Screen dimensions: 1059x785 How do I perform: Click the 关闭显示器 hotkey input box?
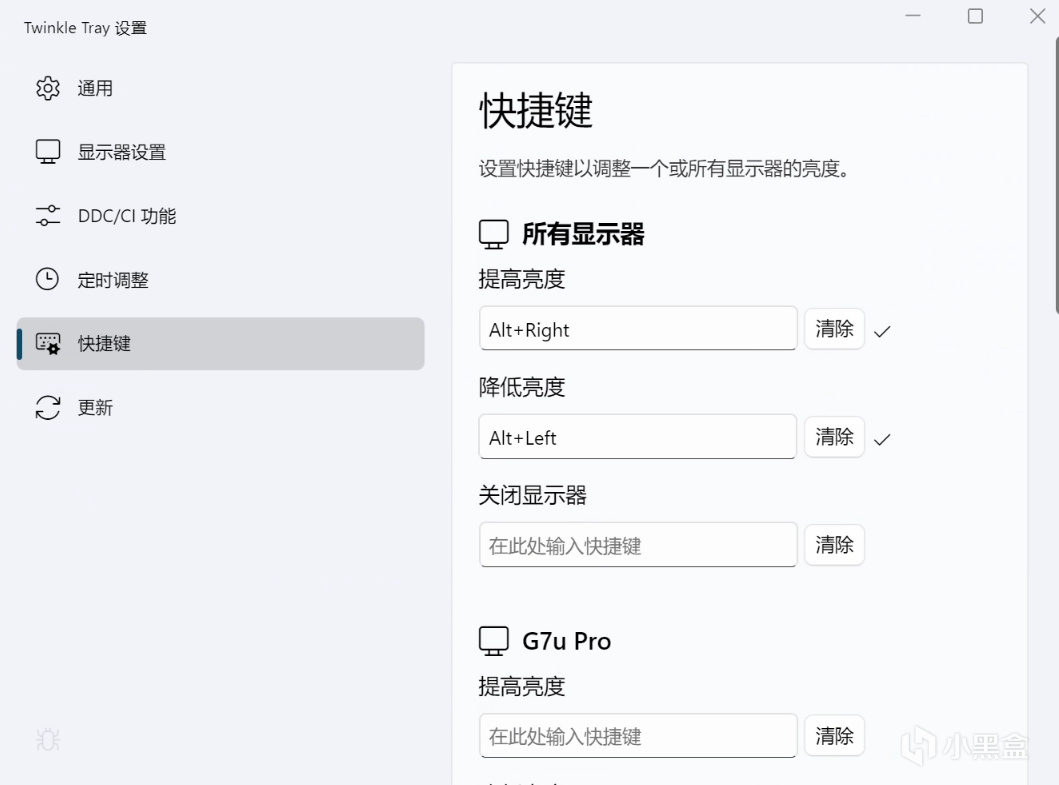click(x=638, y=545)
